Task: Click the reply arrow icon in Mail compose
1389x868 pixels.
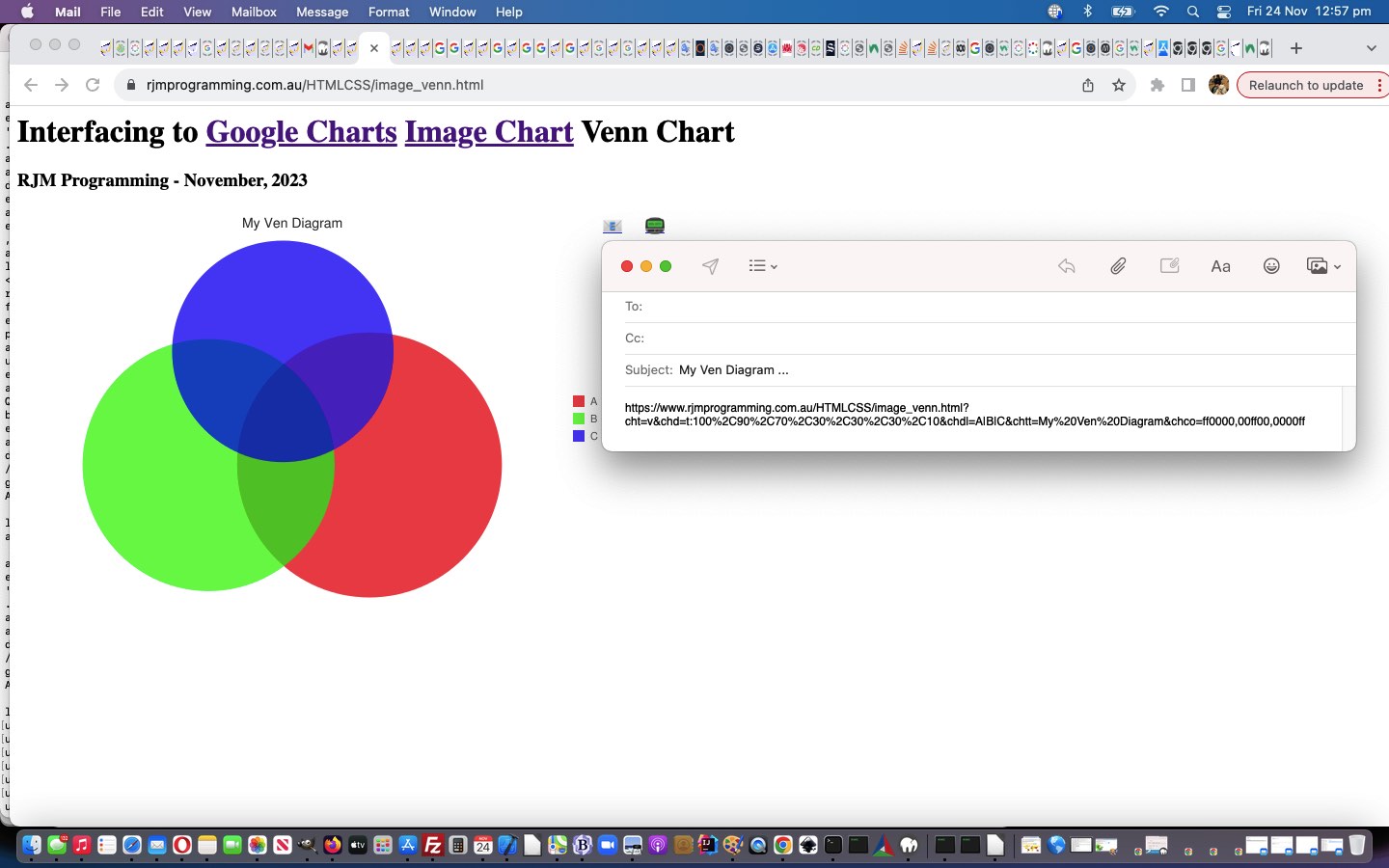Action: (1066, 266)
